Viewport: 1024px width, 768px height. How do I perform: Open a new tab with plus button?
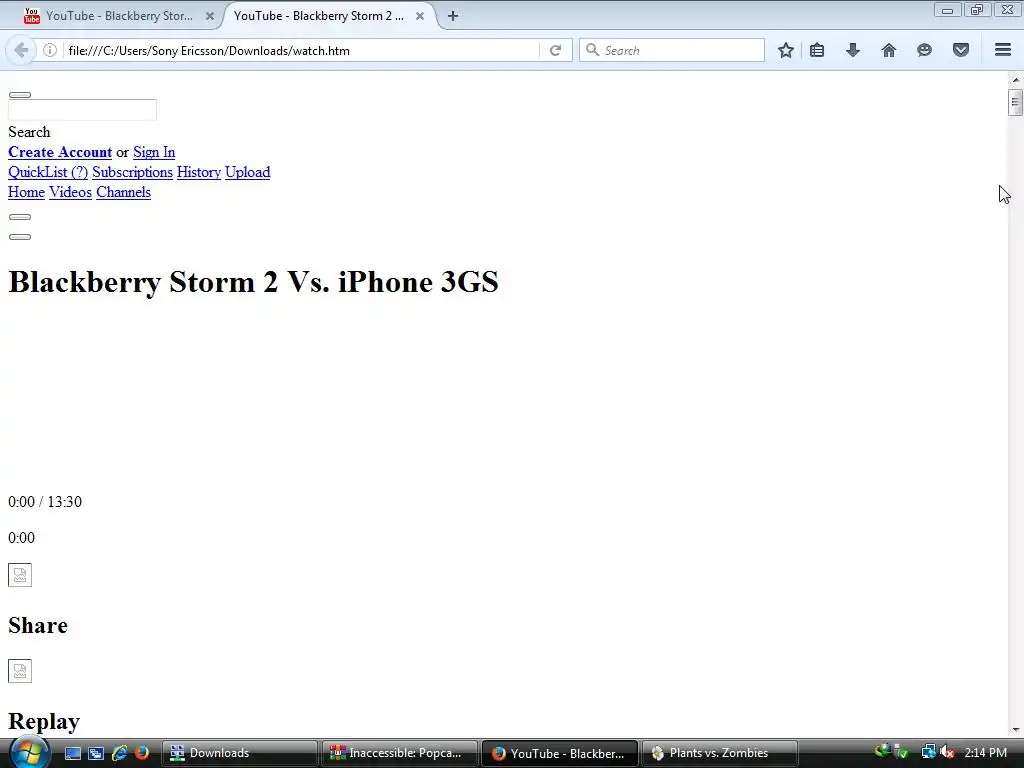[453, 16]
